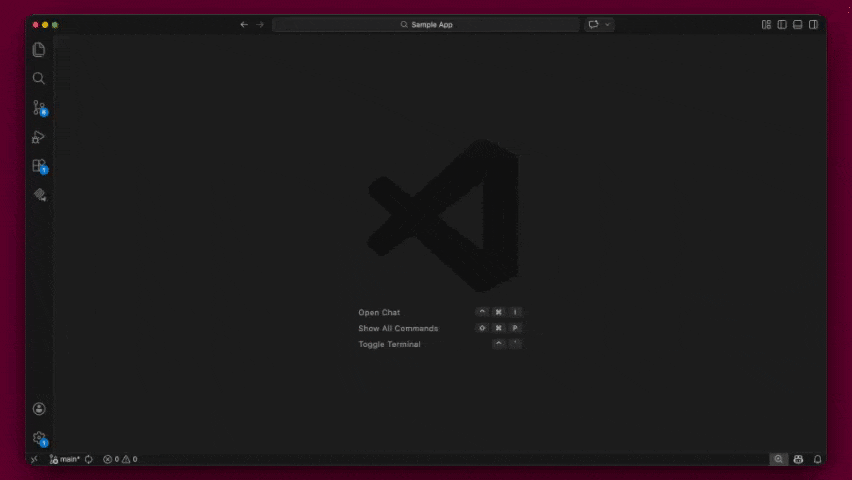Image resolution: width=852 pixels, height=480 pixels.
Task: Open the notifications bell
Action: pos(817,459)
